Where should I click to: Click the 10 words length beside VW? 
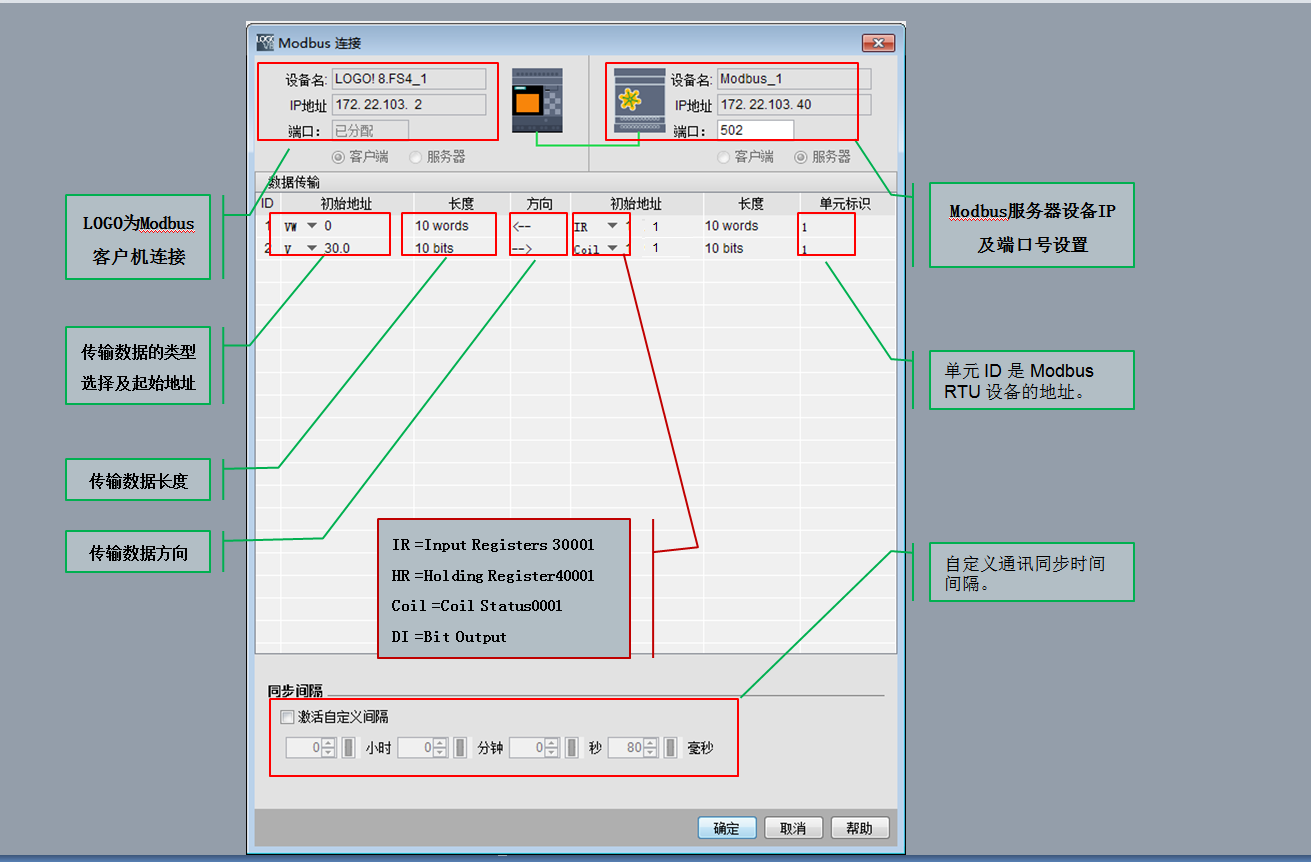442,226
